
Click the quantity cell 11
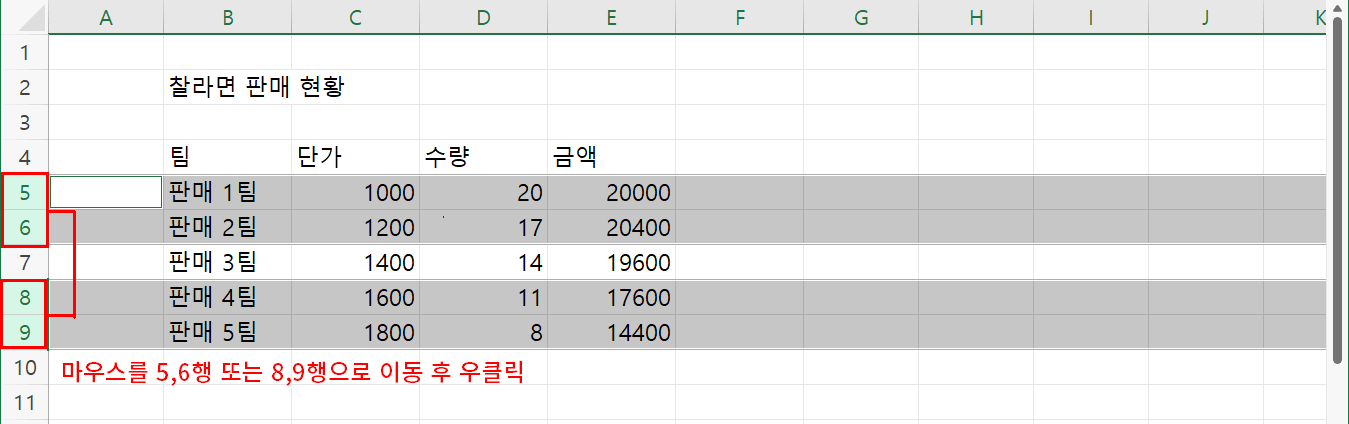(x=484, y=297)
